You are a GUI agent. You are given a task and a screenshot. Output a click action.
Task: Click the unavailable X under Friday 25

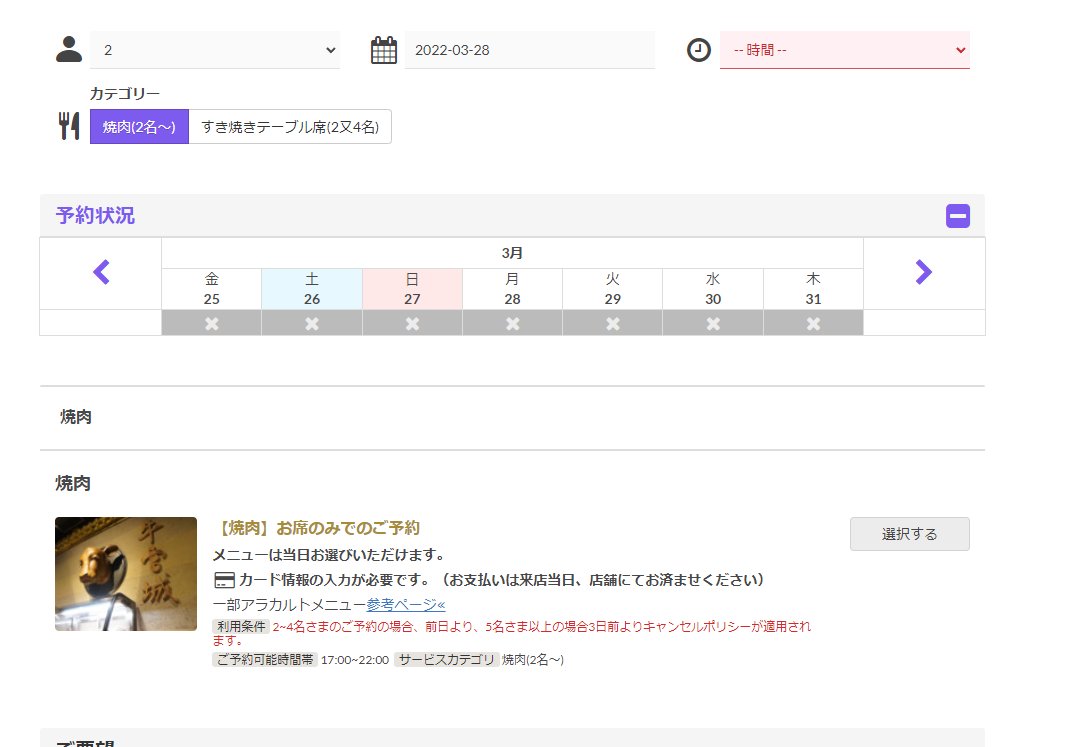[212, 323]
